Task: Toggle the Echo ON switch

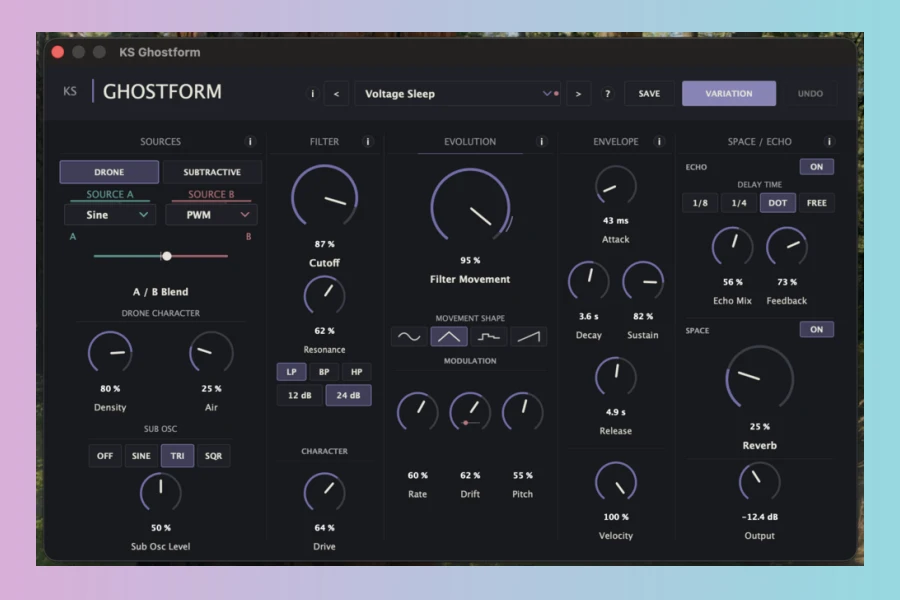Action: pos(817,167)
